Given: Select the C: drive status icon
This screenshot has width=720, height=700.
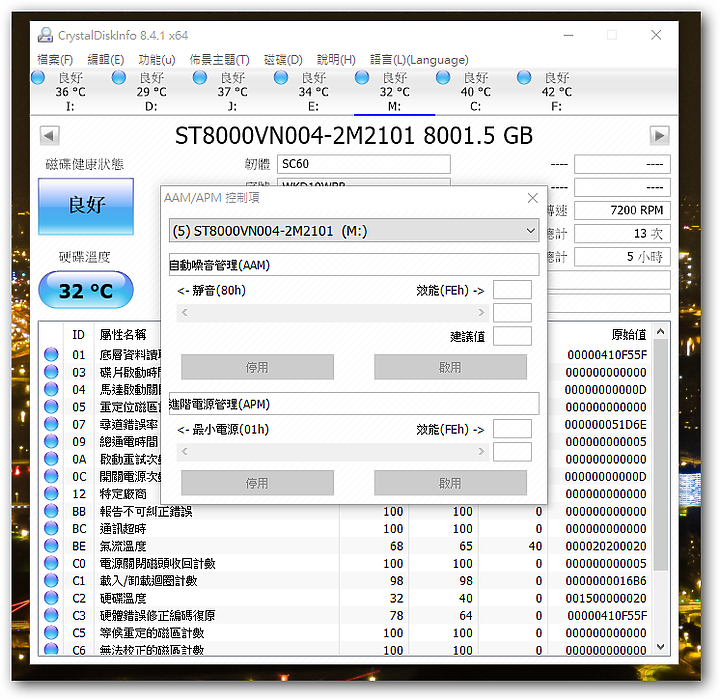Looking at the screenshot, I should [443, 78].
